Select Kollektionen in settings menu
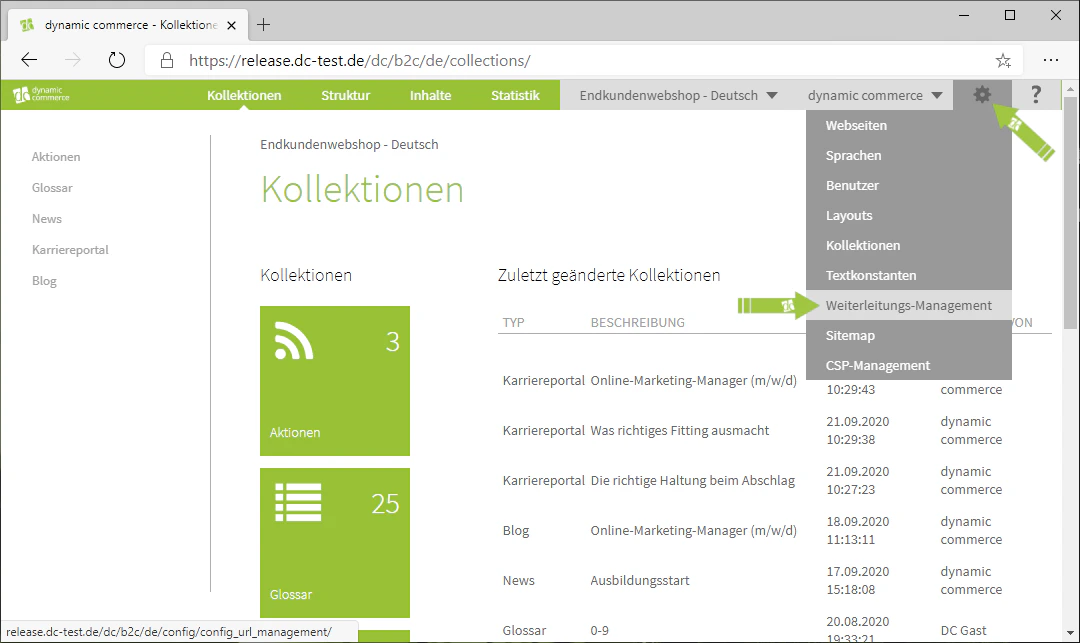 pos(908,245)
